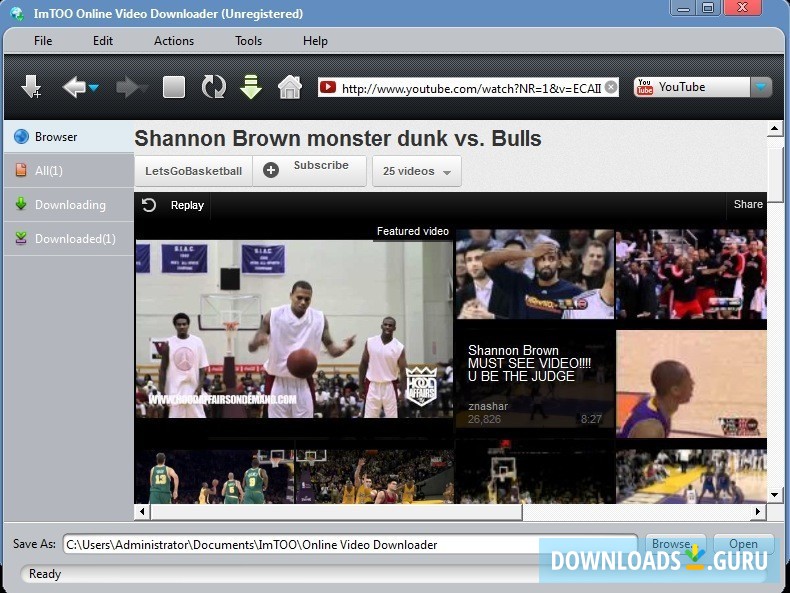790x593 pixels.
Task: Open the back history dropdown arrow
Action: tap(94, 88)
